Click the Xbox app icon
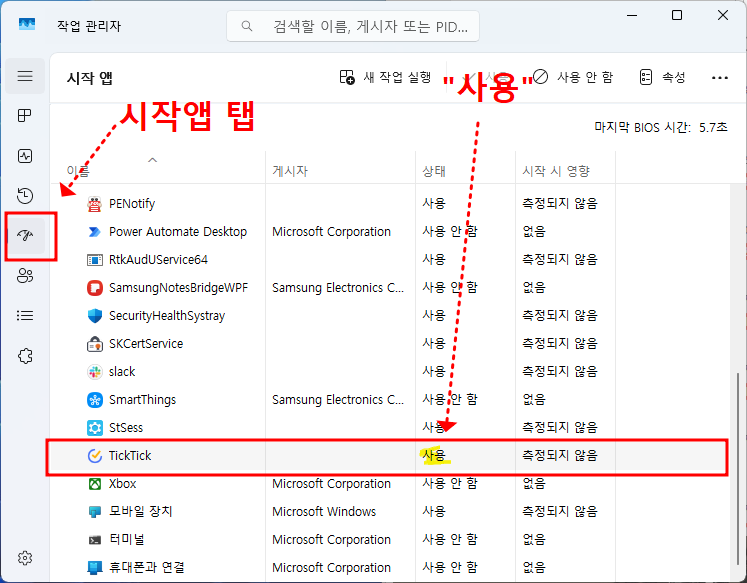 [95, 484]
